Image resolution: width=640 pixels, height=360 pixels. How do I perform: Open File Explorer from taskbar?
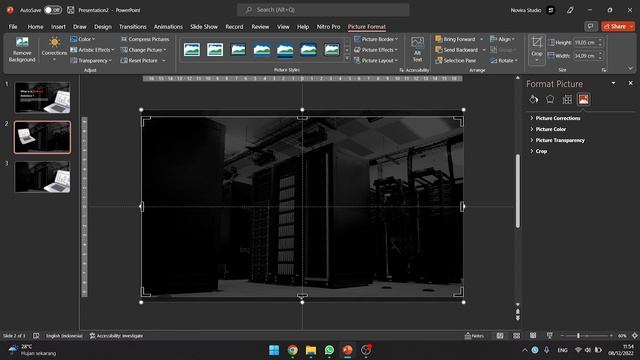[311, 350]
